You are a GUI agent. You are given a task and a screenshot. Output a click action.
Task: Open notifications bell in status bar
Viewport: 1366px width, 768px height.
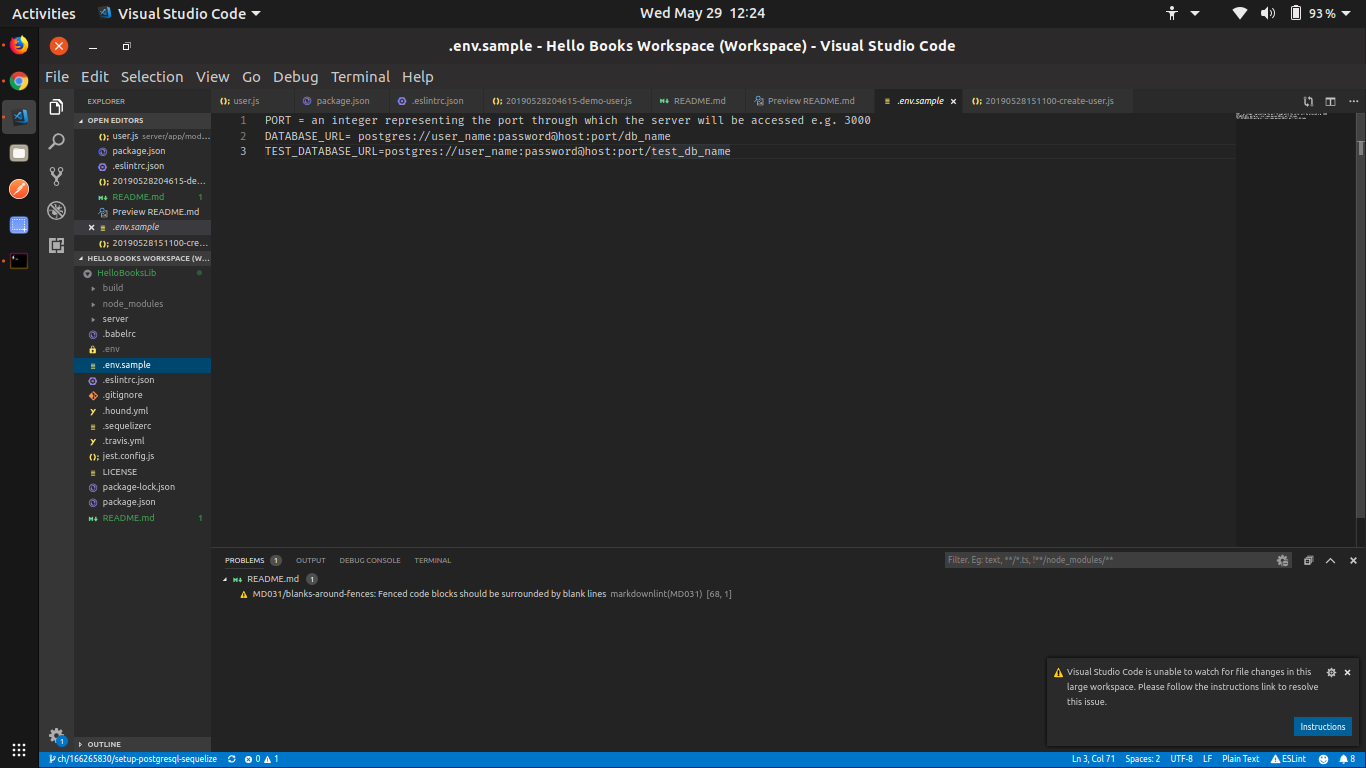click(1347, 759)
